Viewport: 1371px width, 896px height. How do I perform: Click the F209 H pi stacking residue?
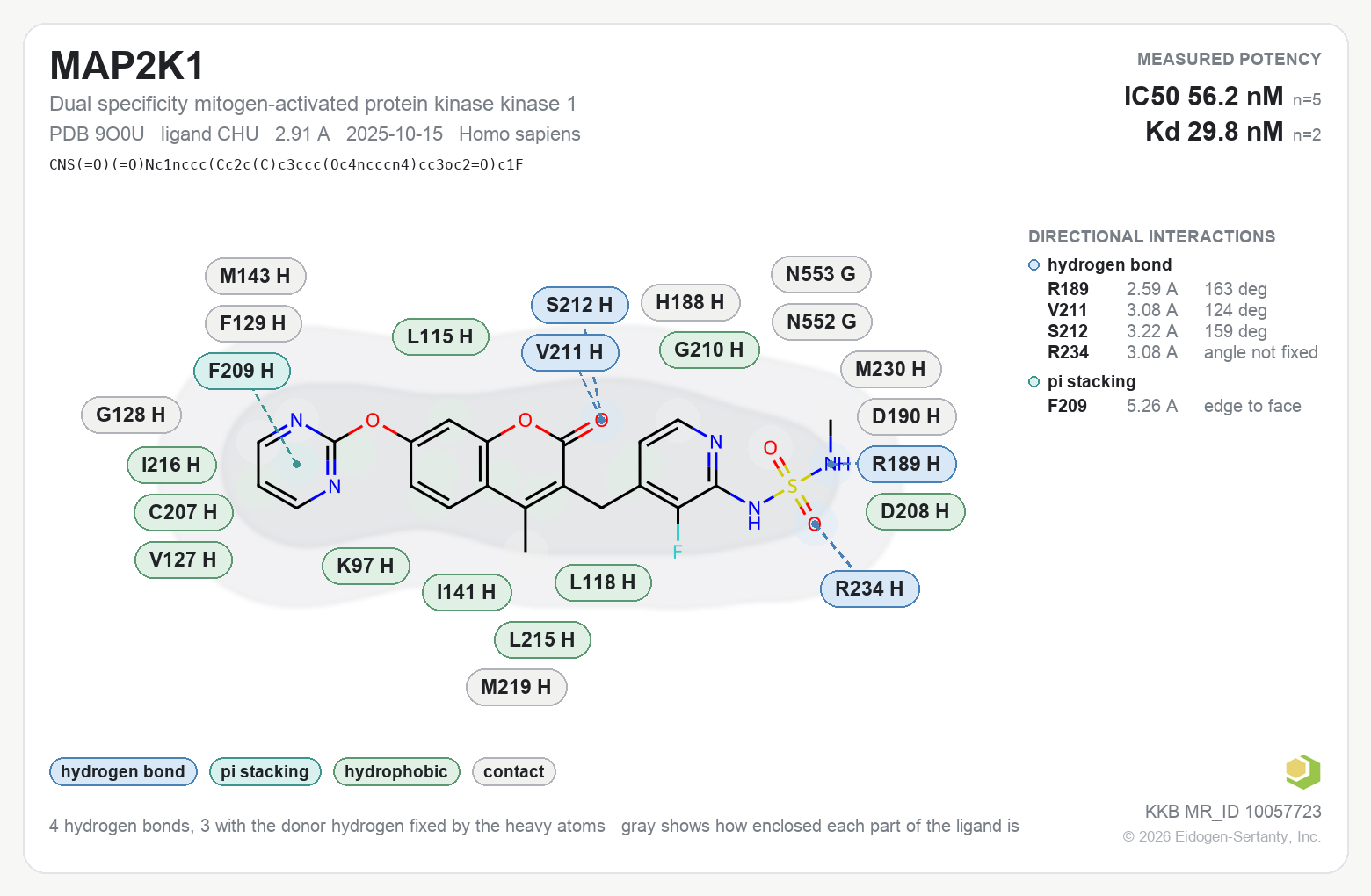pyautogui.click(x=242, y=371)
